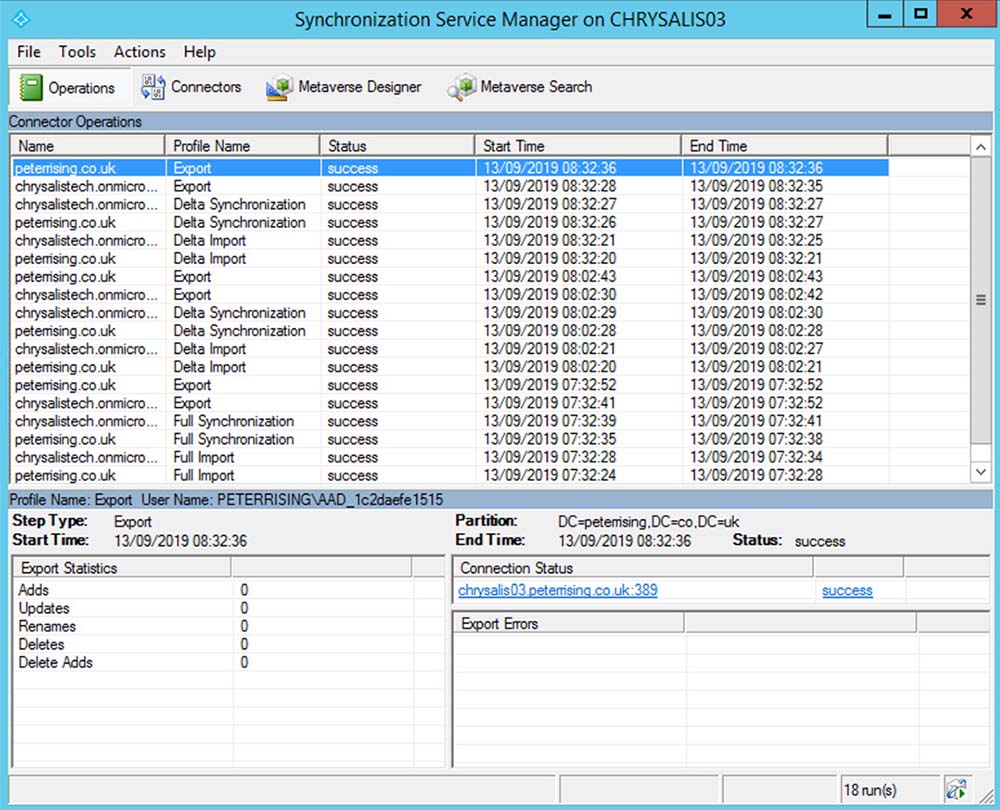Open the Metaverse Designer
Viewport: 1000px width, 810px height.
click(345, 87)
